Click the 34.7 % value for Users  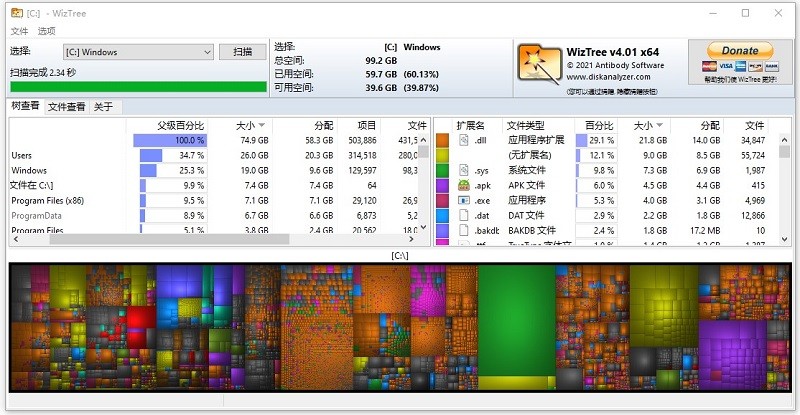click(191, 155)
